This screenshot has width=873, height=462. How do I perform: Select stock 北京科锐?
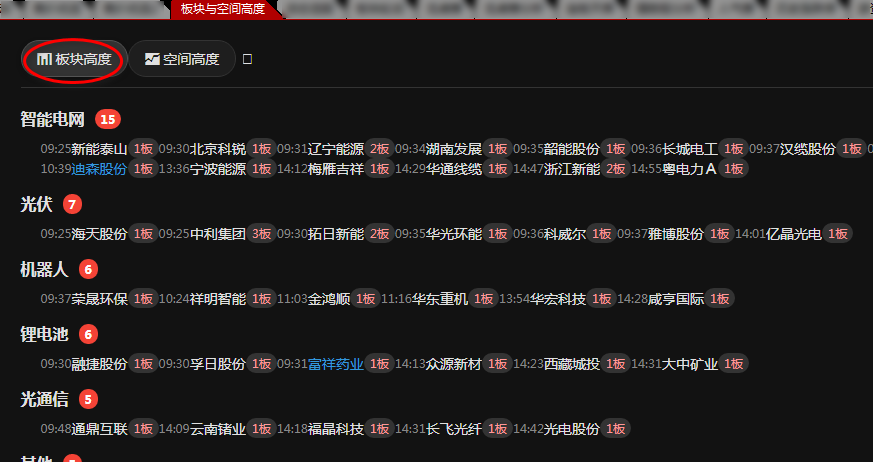click(218, 149)
